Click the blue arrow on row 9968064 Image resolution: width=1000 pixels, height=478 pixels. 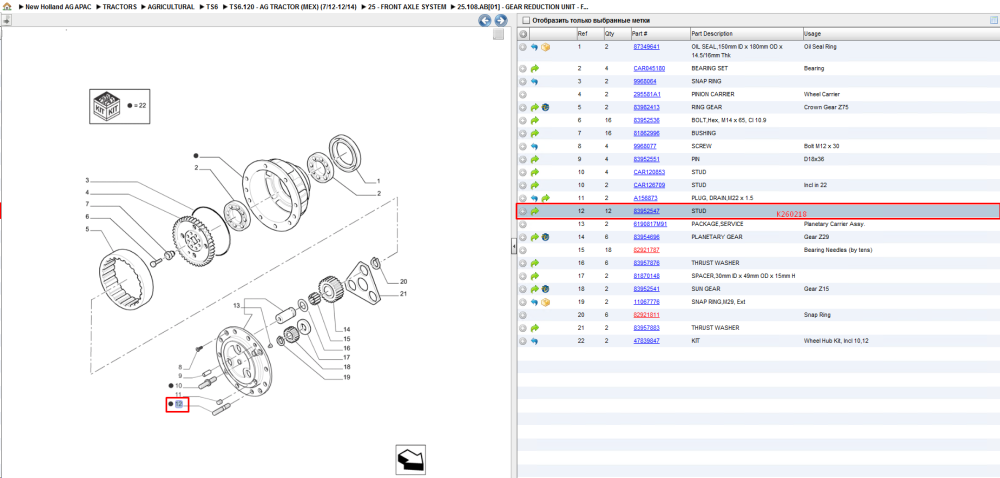pos(534,82)
